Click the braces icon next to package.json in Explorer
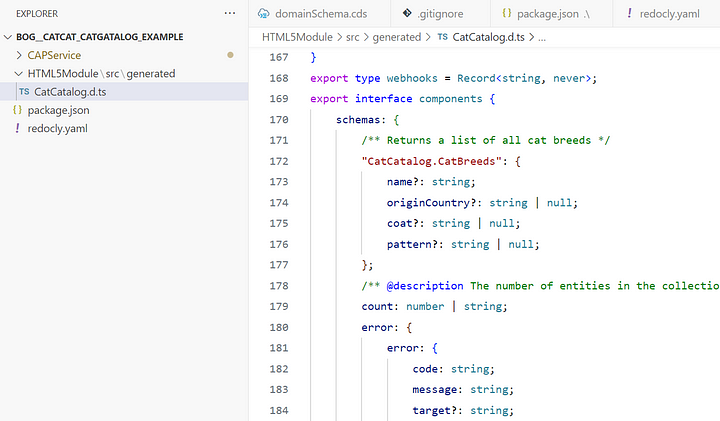720x421 pixels. pos(17,110)
